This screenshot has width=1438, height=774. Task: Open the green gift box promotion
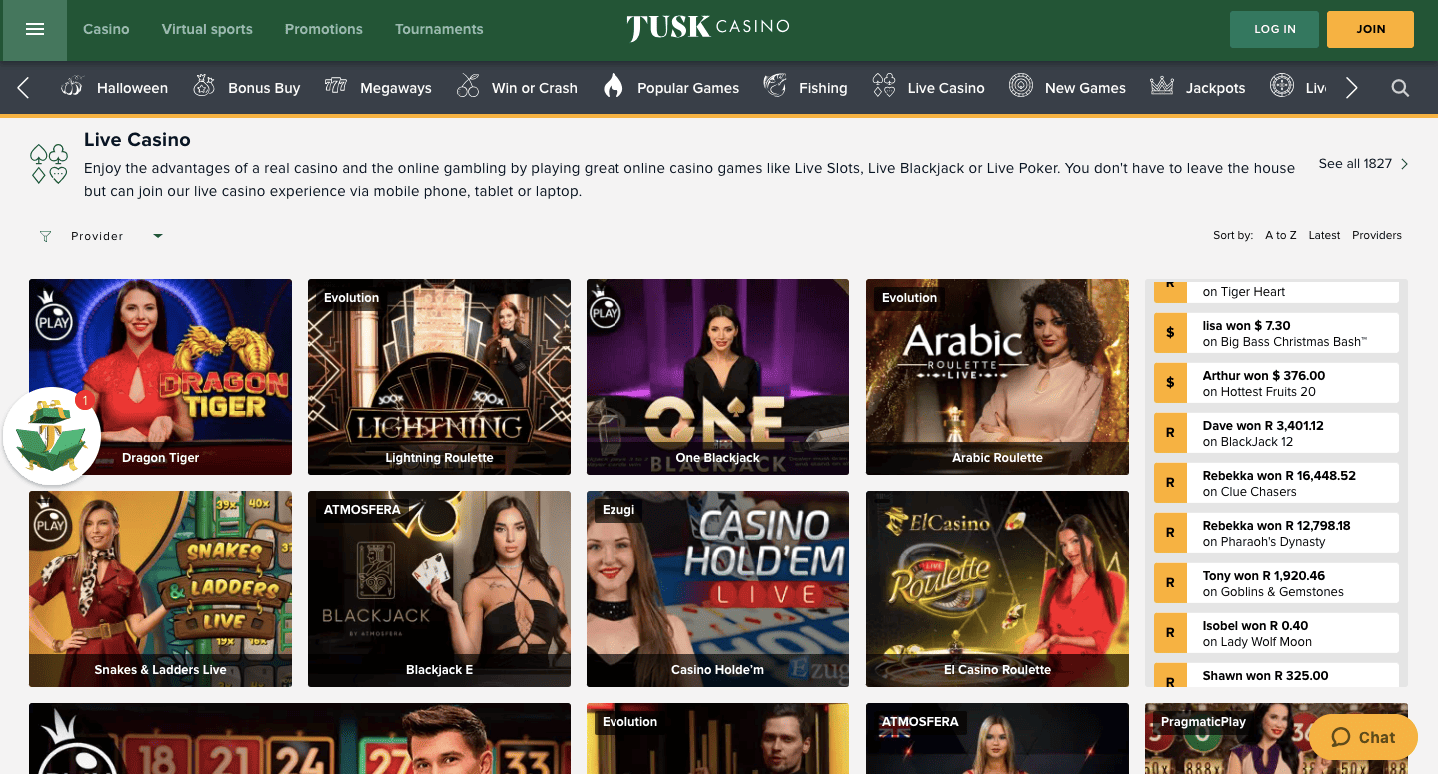[52, 436]
